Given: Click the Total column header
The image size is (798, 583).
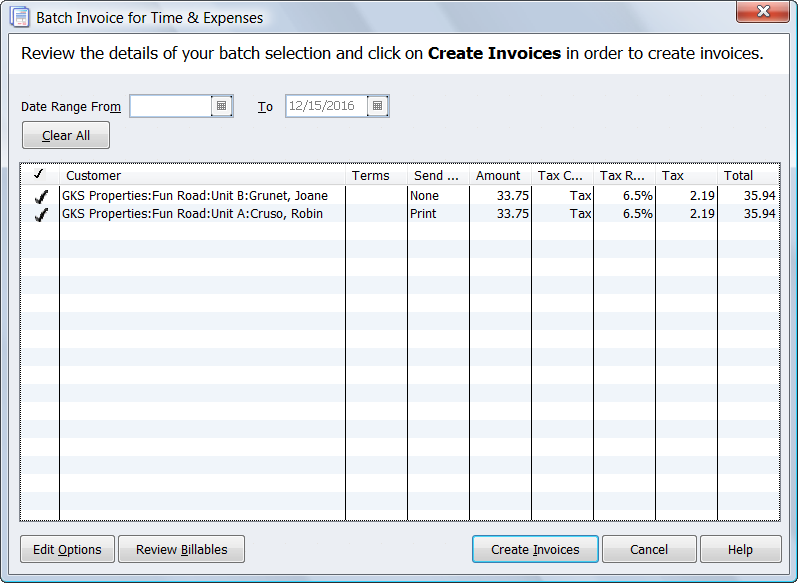Looking at the screenshot, I should 747,176.
